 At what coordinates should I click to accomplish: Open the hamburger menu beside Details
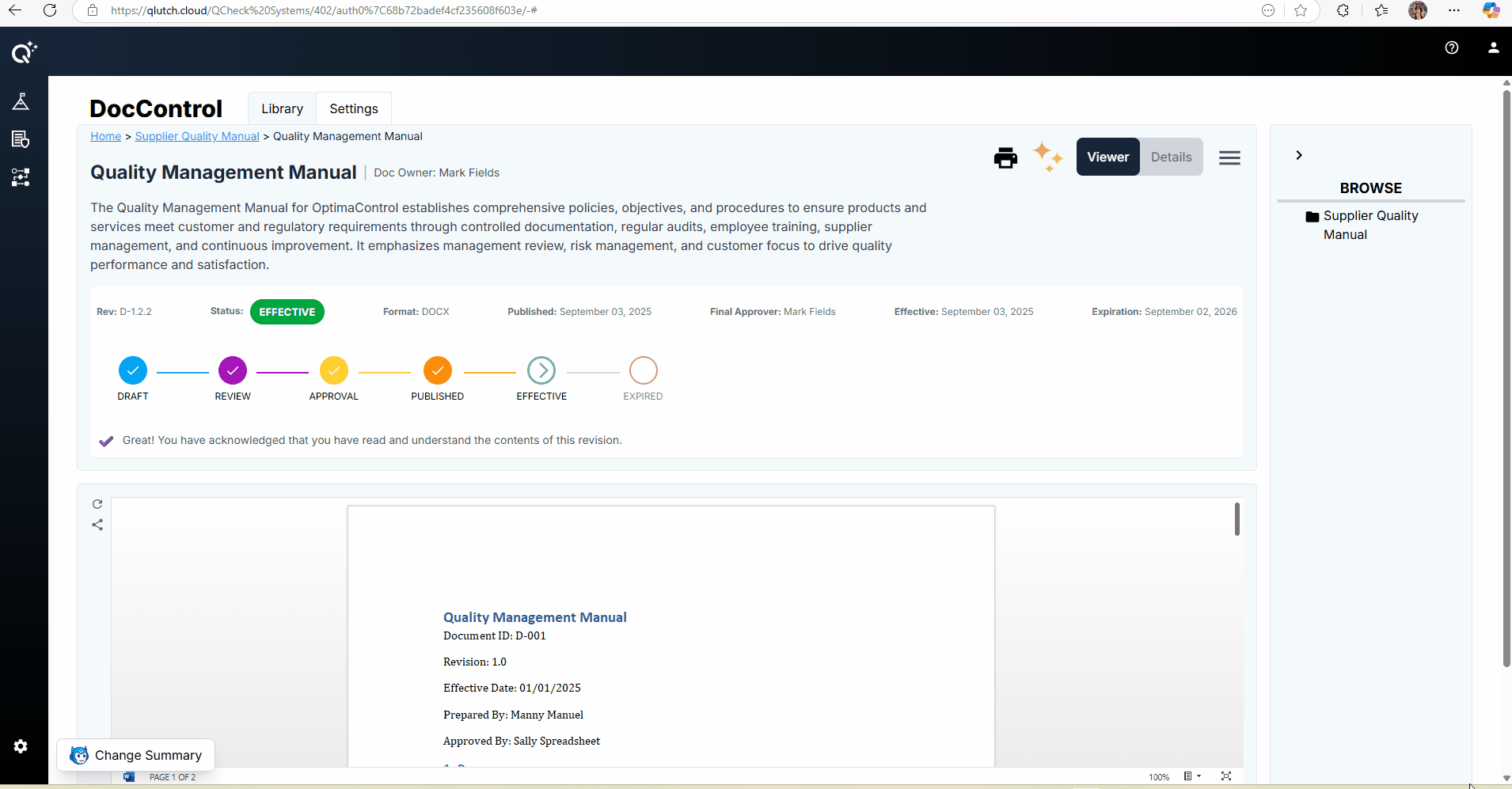pos(1229,158)
